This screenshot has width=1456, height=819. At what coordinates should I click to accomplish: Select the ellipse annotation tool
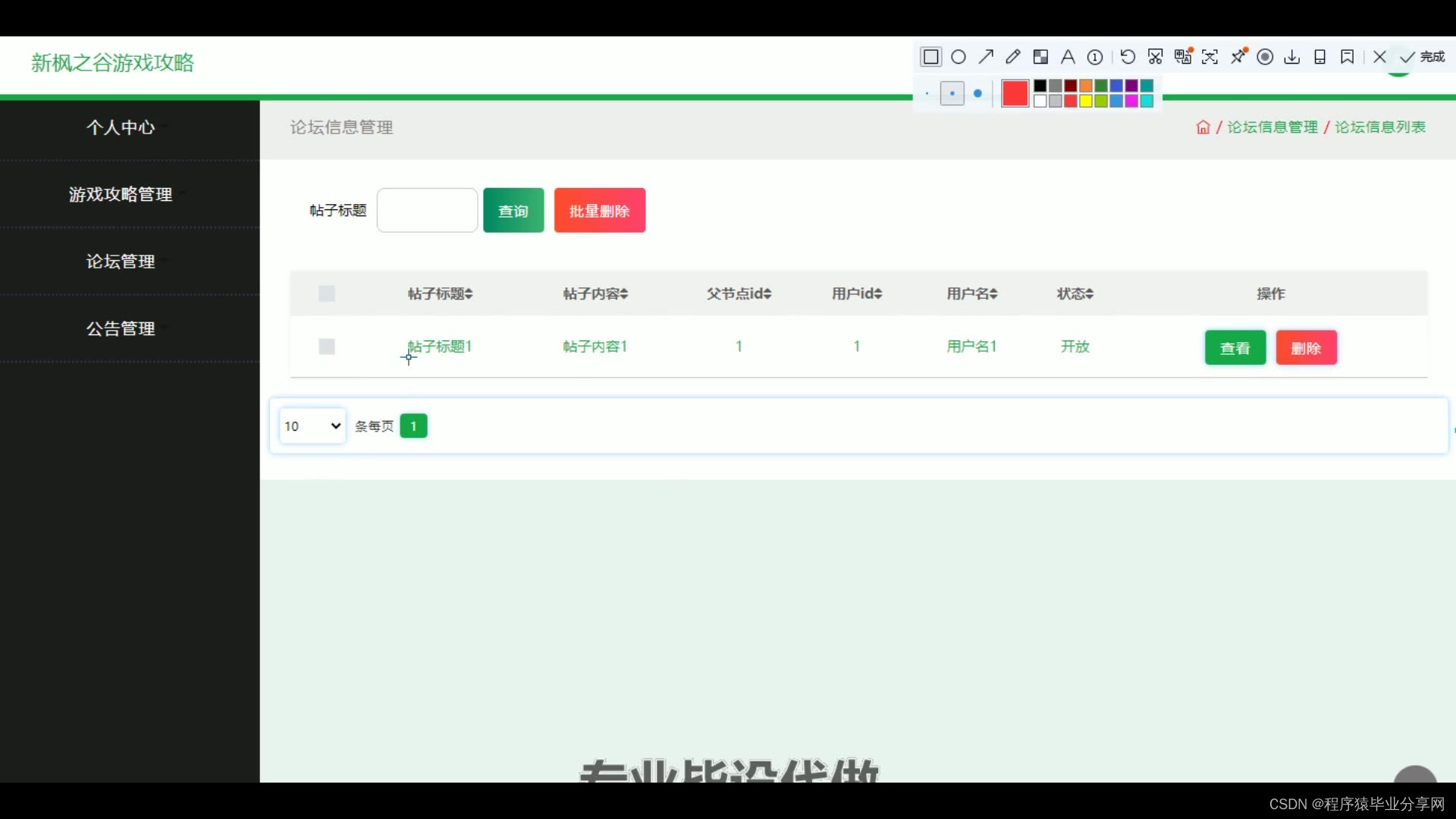click(x=959, y=57)
